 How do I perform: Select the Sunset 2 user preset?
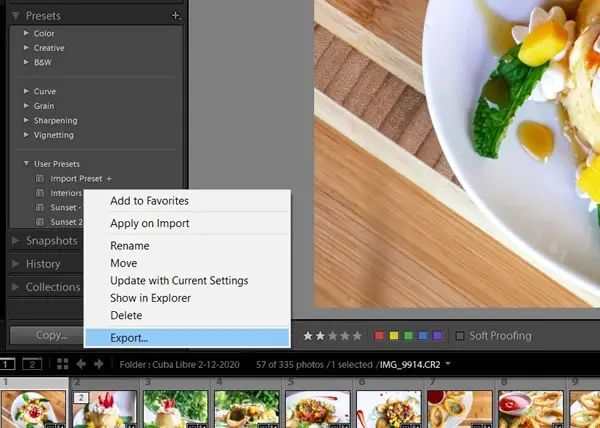click(x=67, y=222)
